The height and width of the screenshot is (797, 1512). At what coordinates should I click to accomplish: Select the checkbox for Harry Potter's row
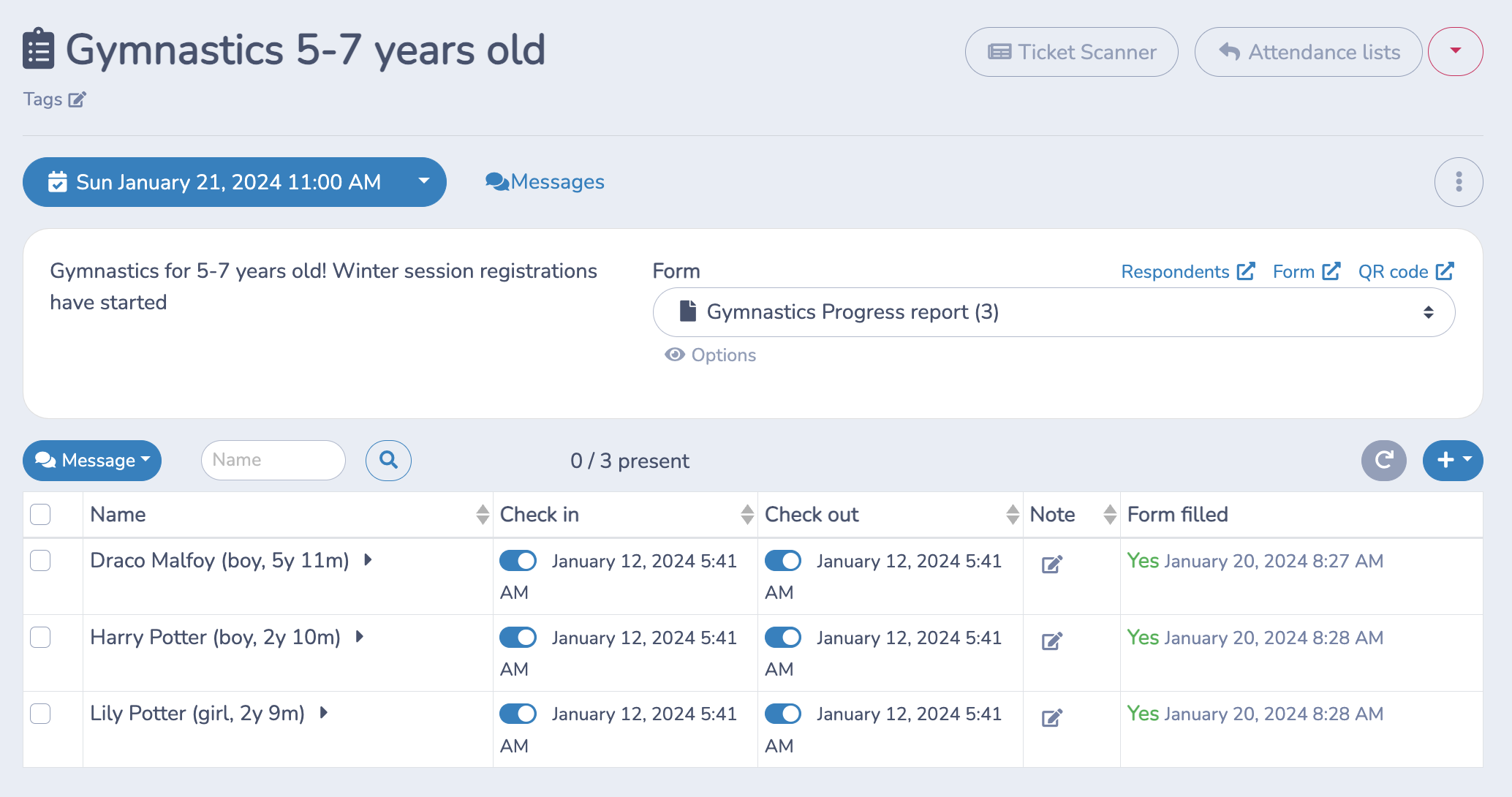41,637
